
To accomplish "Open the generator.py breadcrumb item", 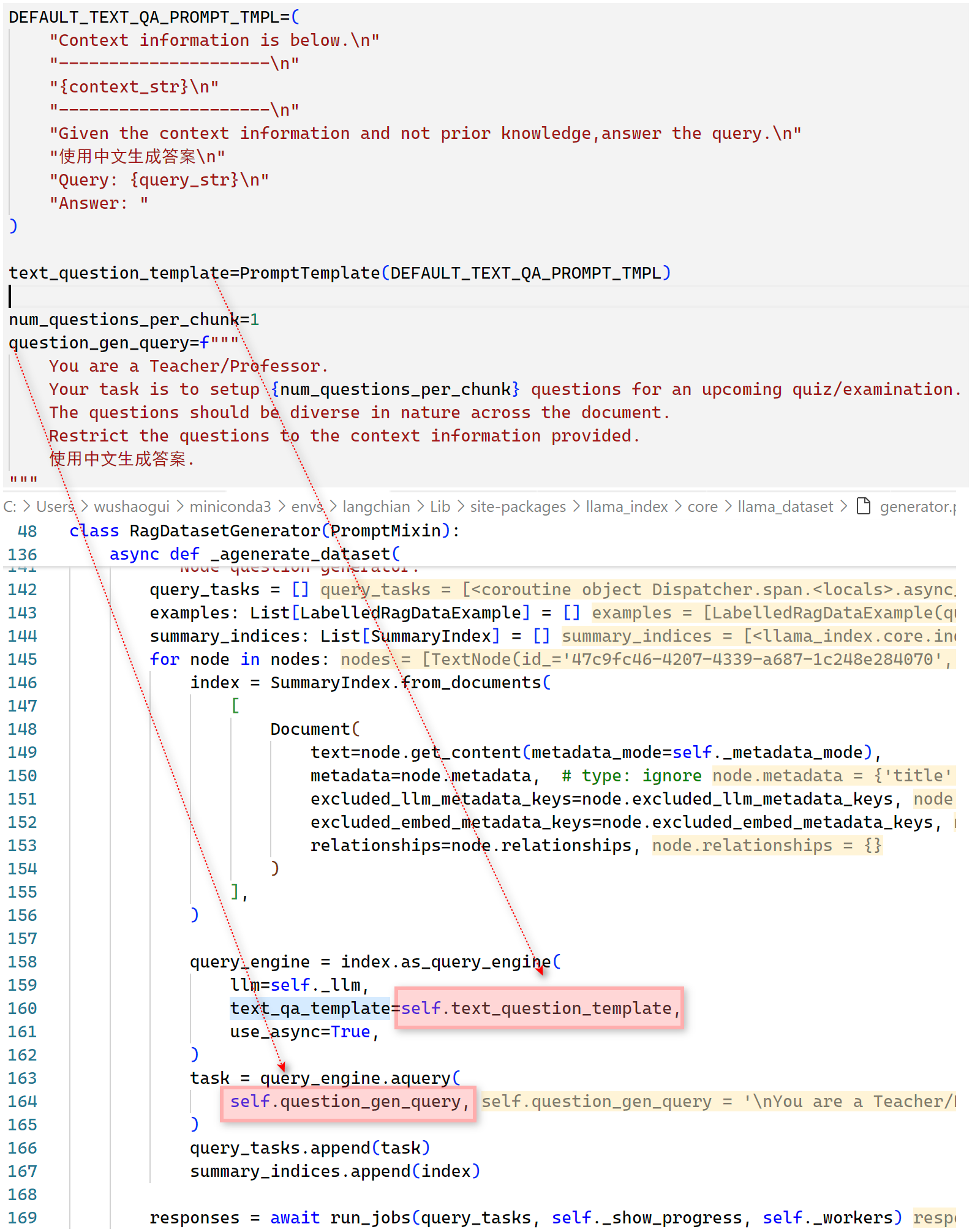I will (917, 506).
